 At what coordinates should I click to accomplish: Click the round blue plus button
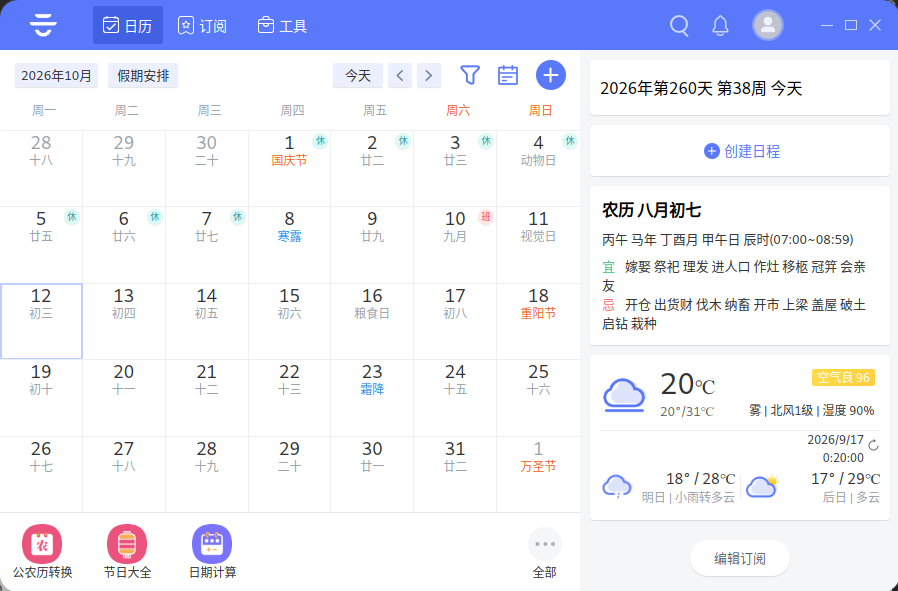pos(551,75)
